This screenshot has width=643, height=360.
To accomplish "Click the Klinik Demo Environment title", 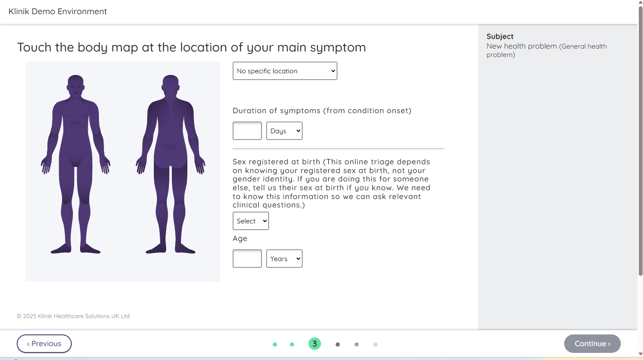I will 57,11.
